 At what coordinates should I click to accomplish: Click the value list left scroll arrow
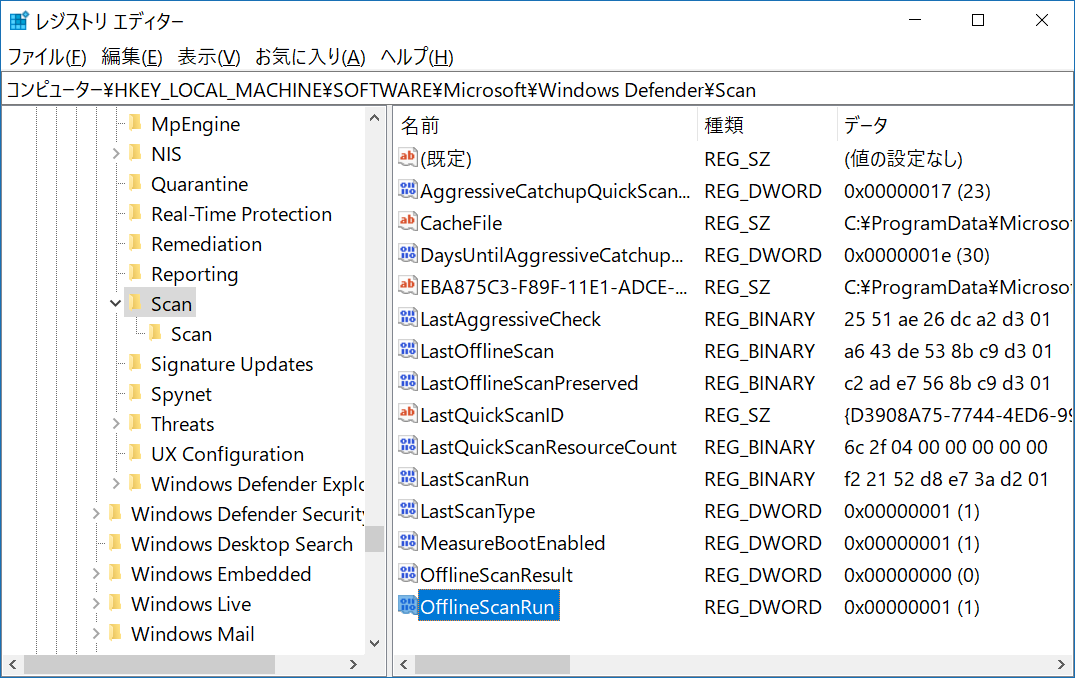tap(404, 664)
